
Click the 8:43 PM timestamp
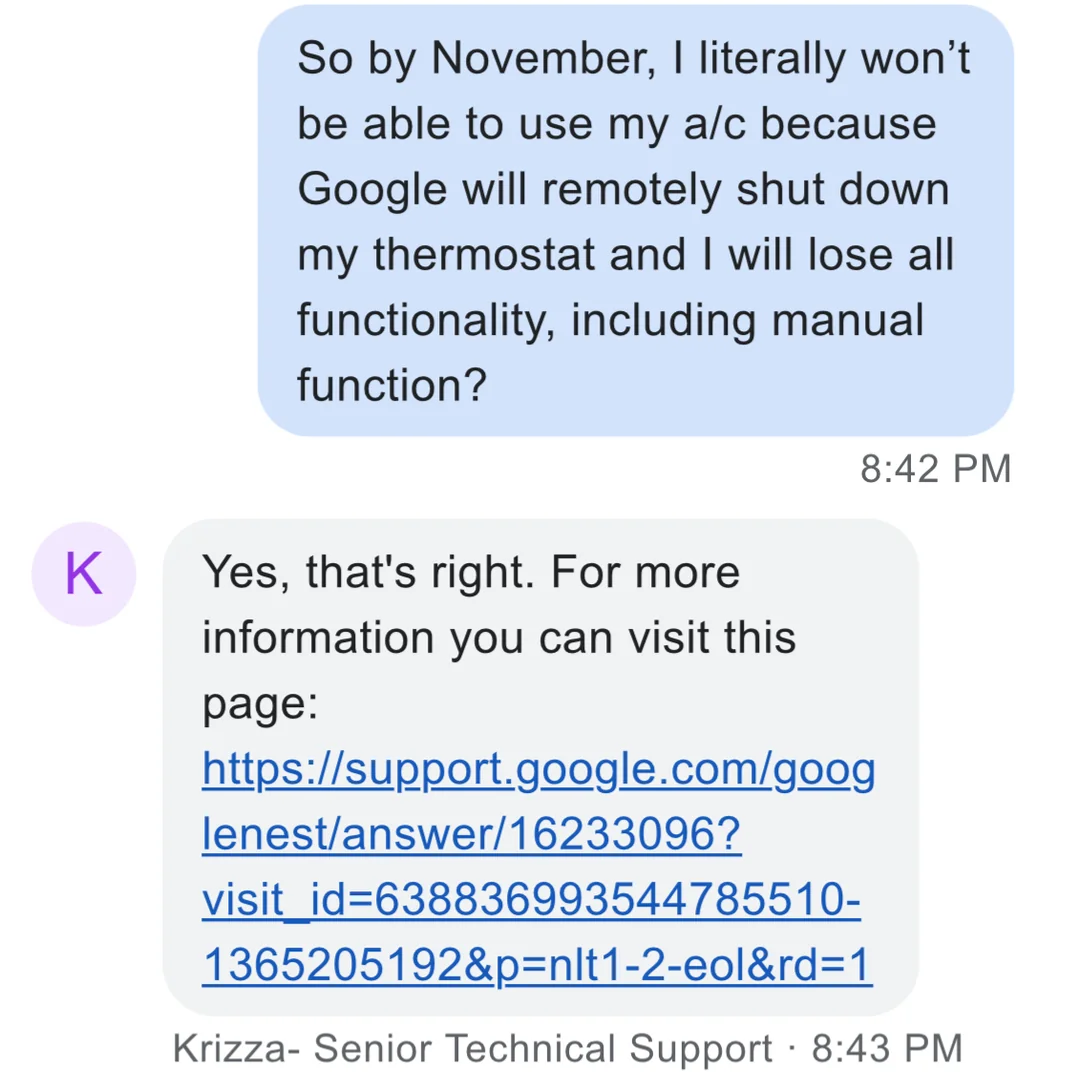coord(886,1049)
